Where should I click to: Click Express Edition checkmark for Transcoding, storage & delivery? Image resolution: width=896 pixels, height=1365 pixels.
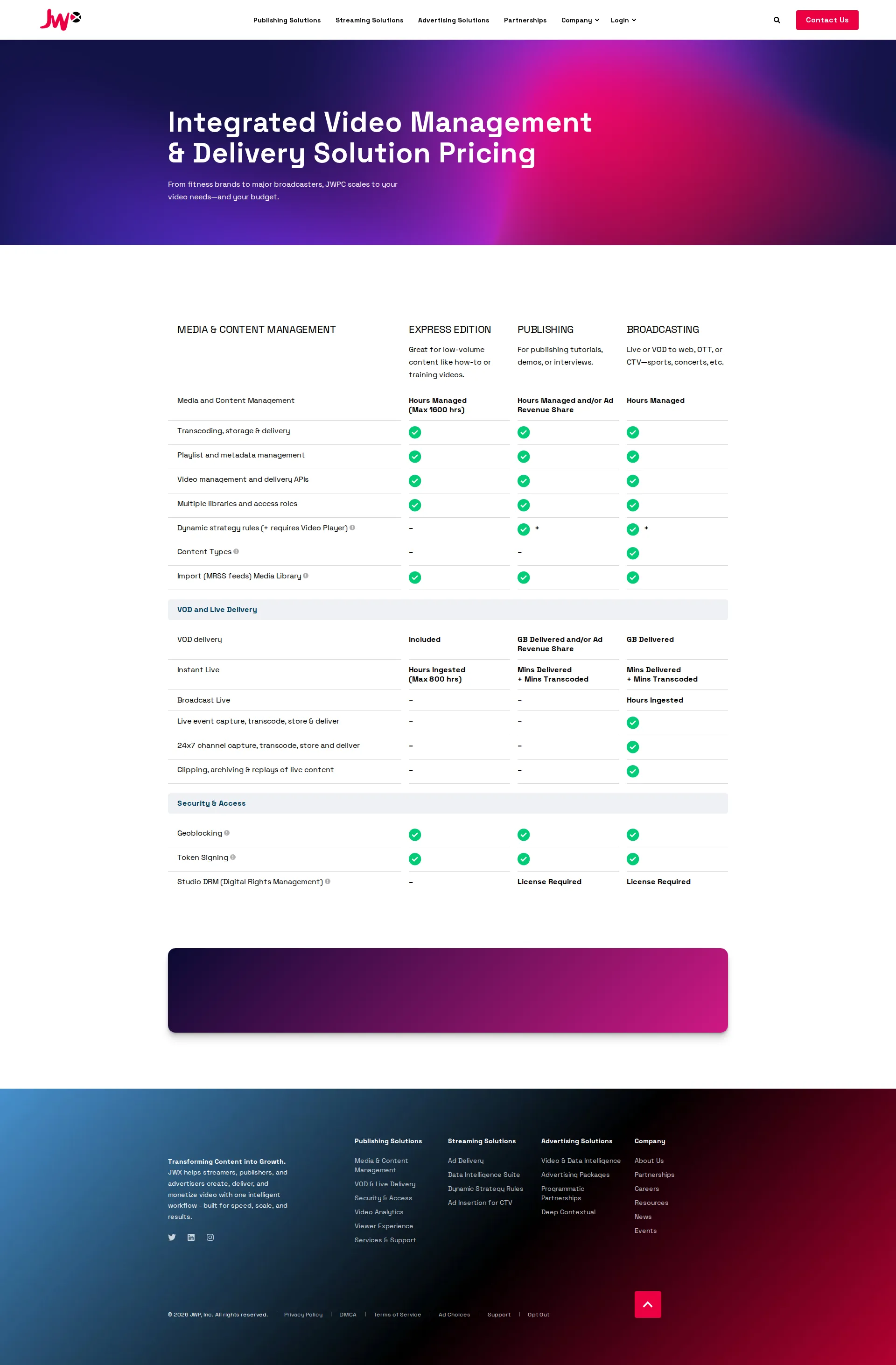415,432
